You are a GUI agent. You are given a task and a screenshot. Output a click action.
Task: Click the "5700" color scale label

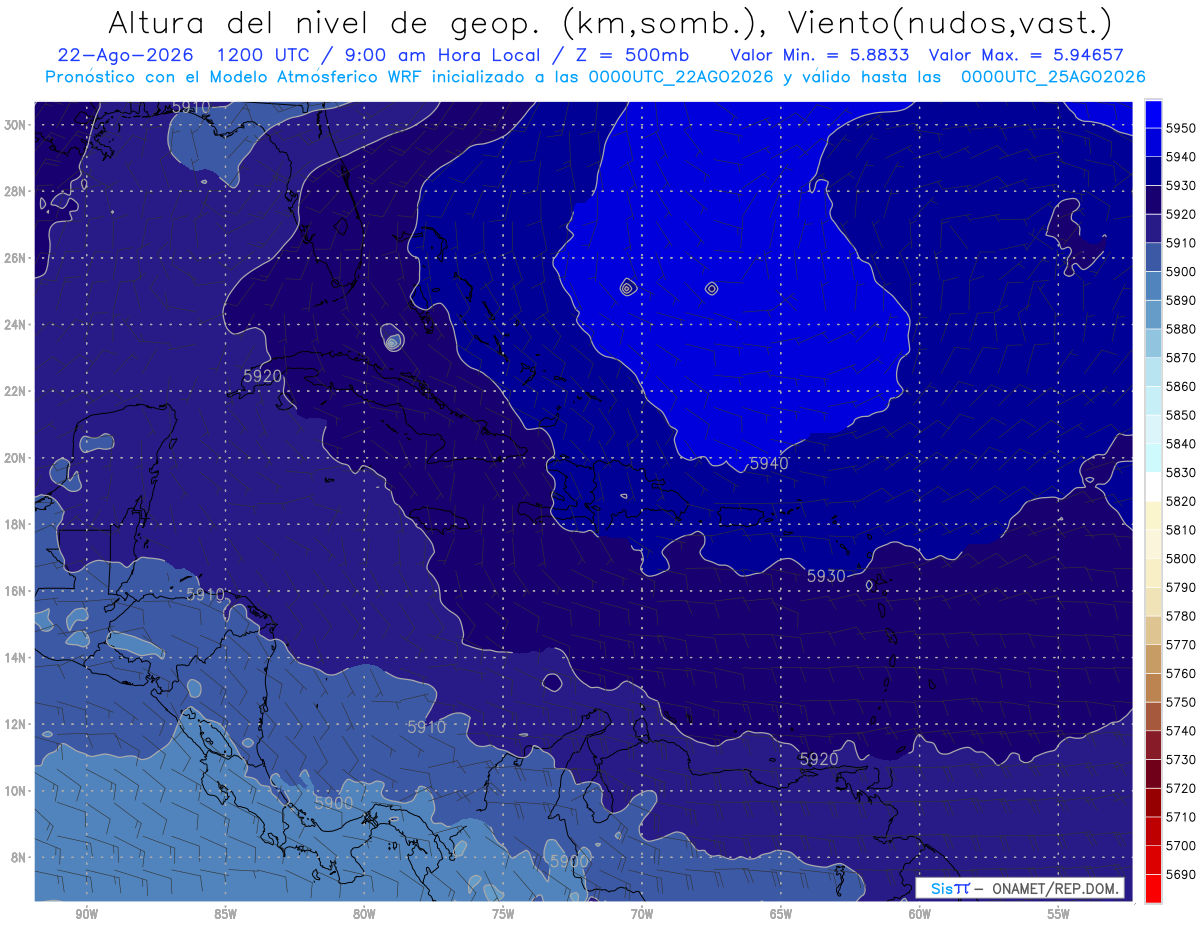[1181, 845]
